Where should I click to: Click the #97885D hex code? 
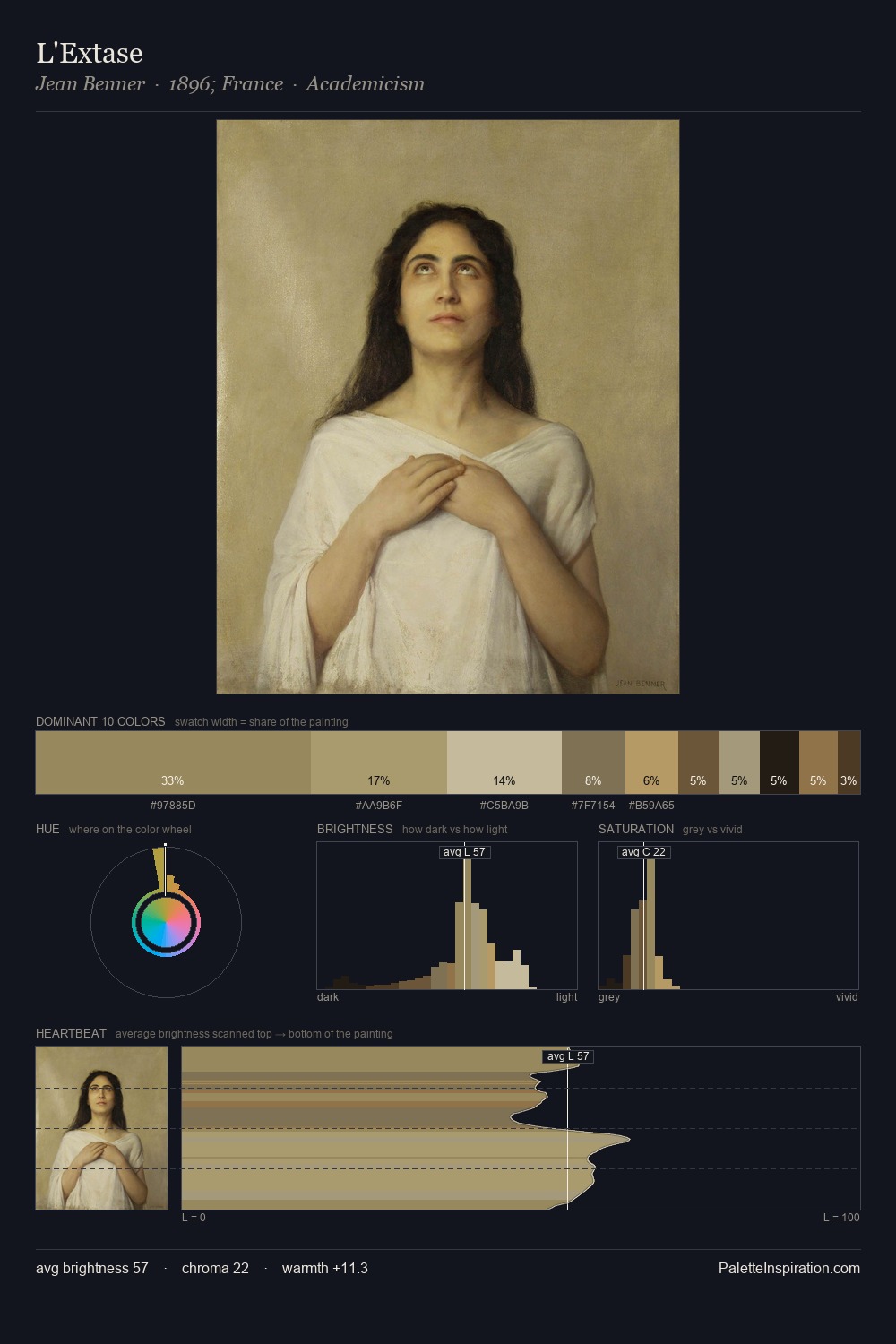[x=173, y=806]
